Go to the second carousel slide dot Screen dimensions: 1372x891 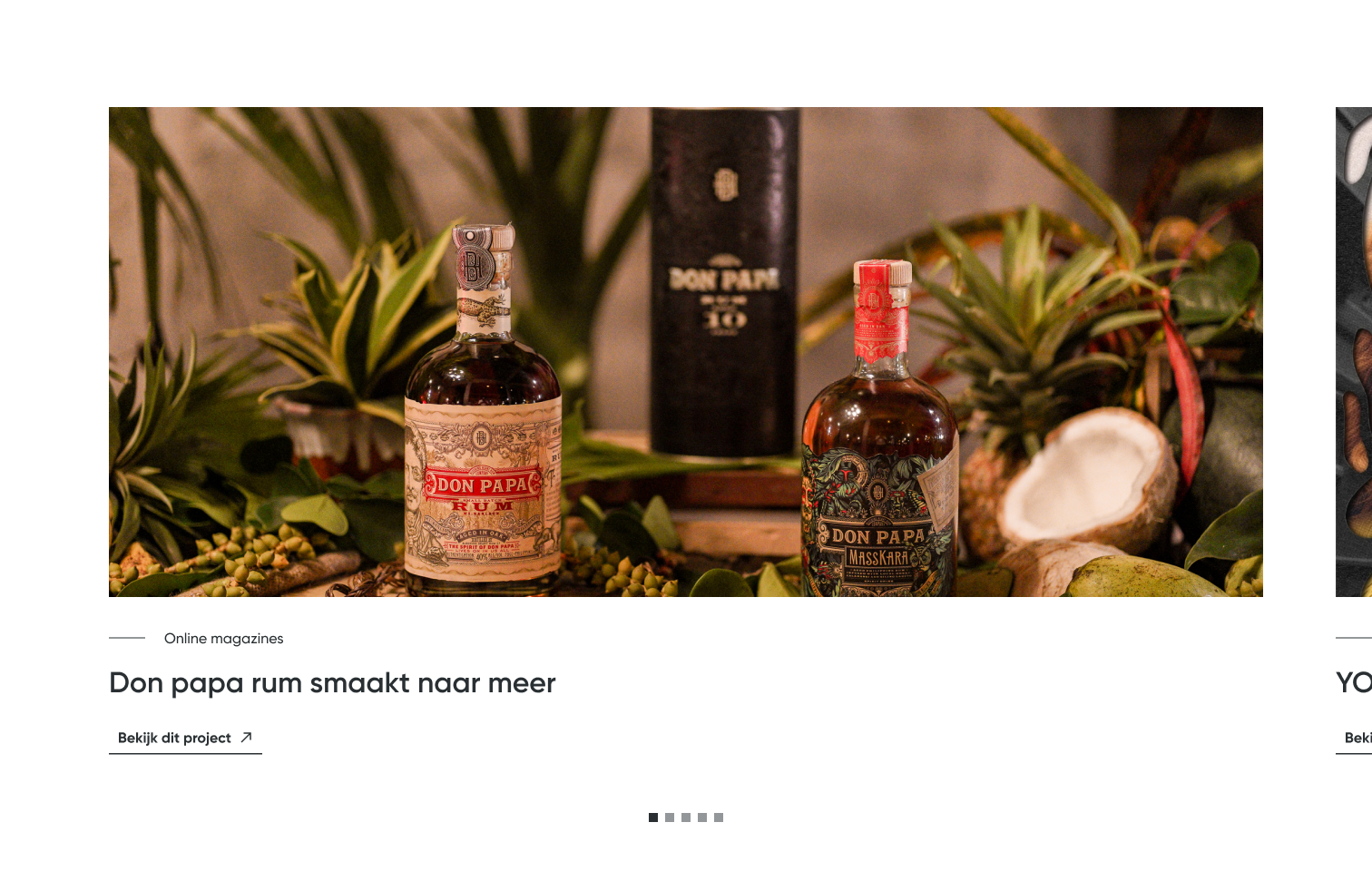tap(670, 818)
